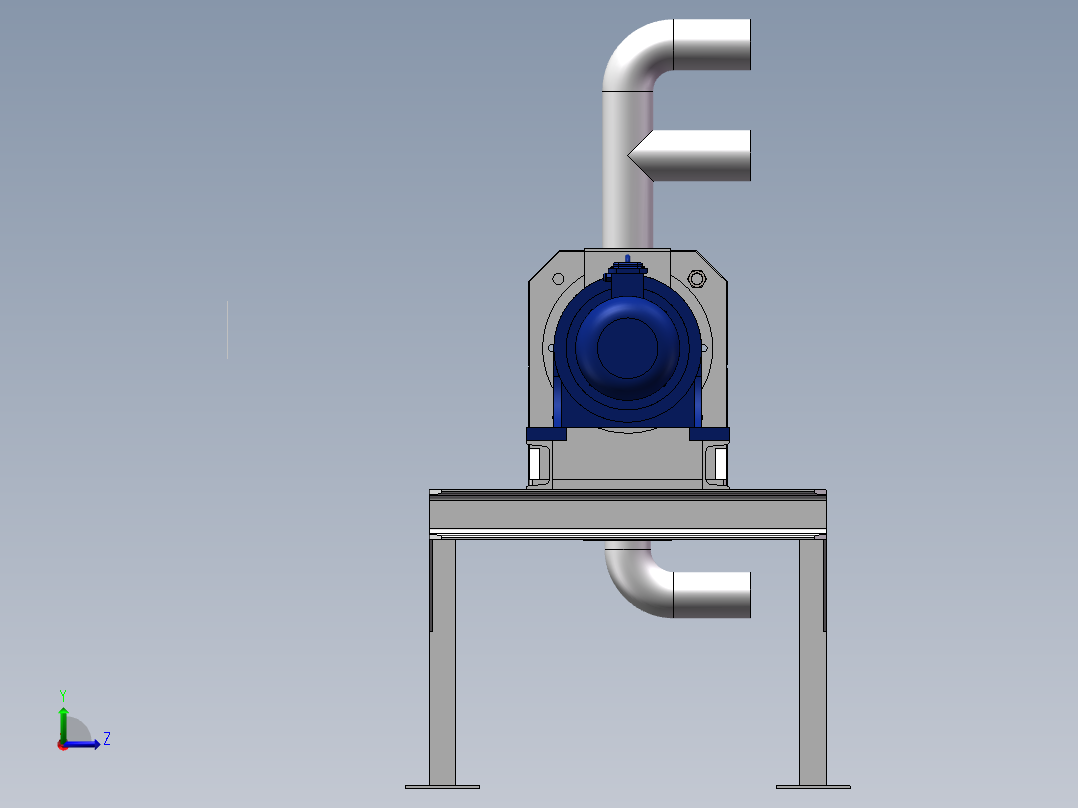Select the left foot plate of the stand
Screen dimensions: 1078x808
442,787
